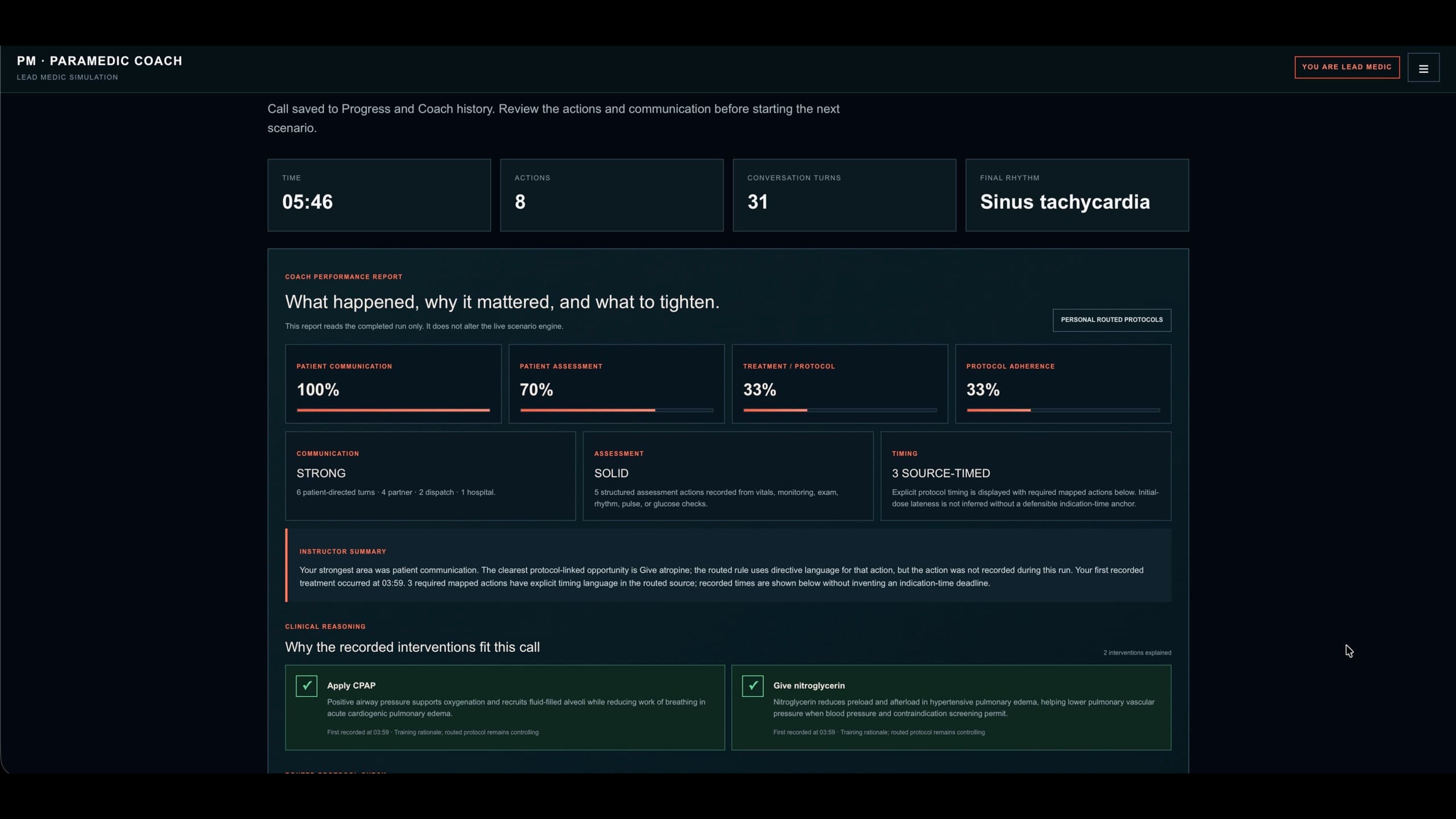Click the YOU ARE LEAD MEDIC badge
The width and height of the screenshot is (1456, 819).
coord(1347,67)
